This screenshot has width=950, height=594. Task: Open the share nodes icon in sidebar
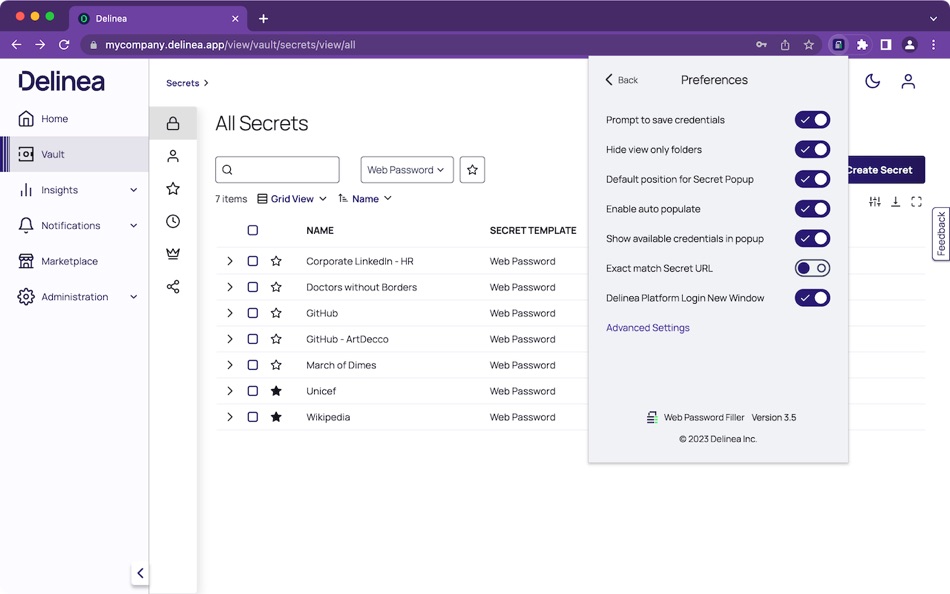(173, 286)
